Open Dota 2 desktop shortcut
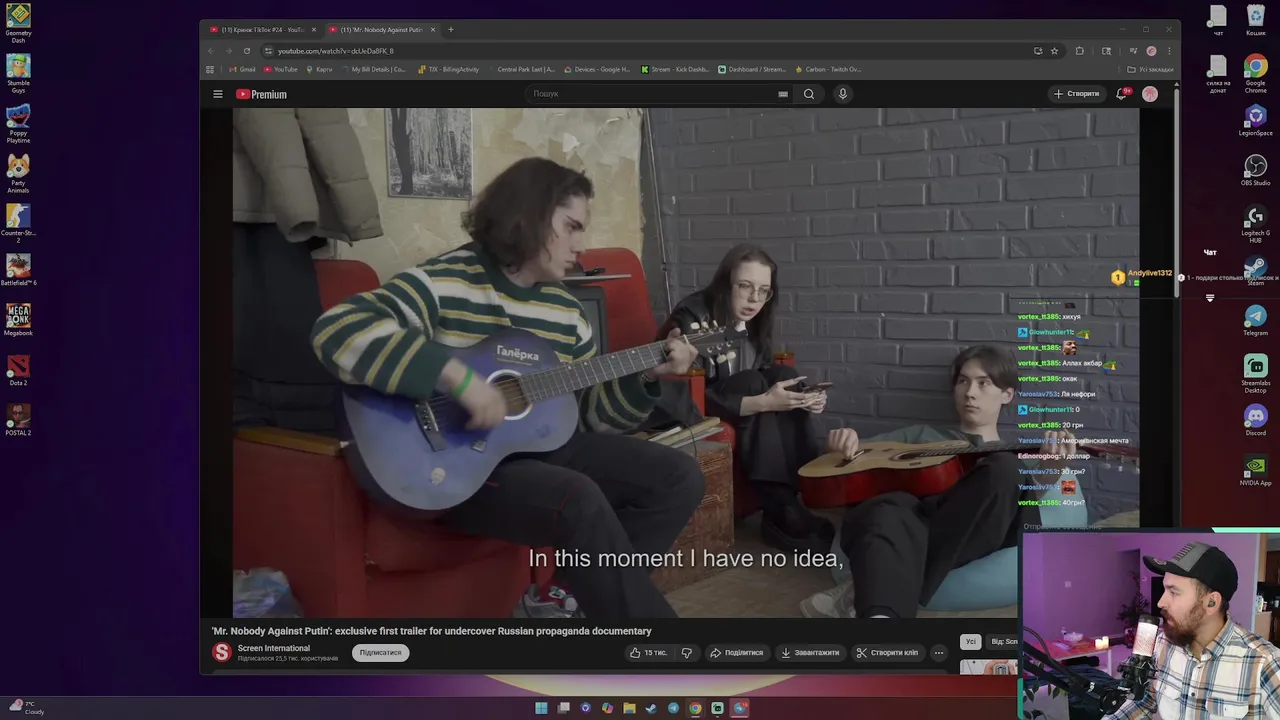This screenshot has height=720, width=1280. (x=18, y=370)
